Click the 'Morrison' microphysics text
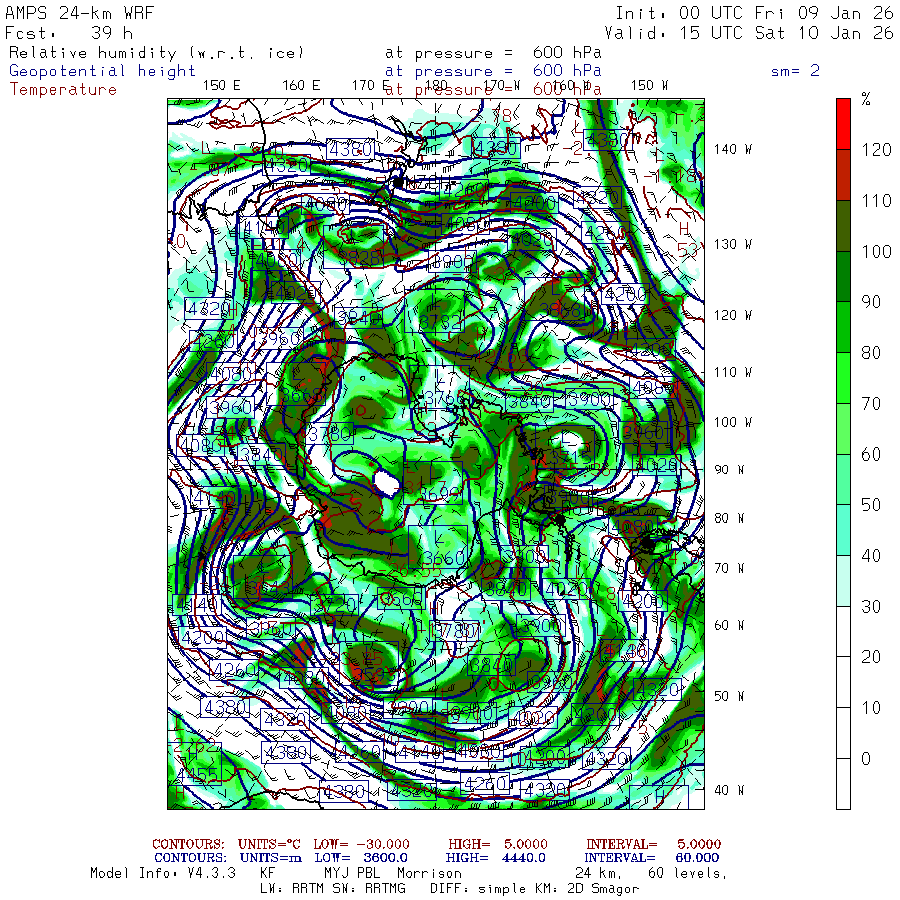900x900 pixels. click(x=429, y=873)
